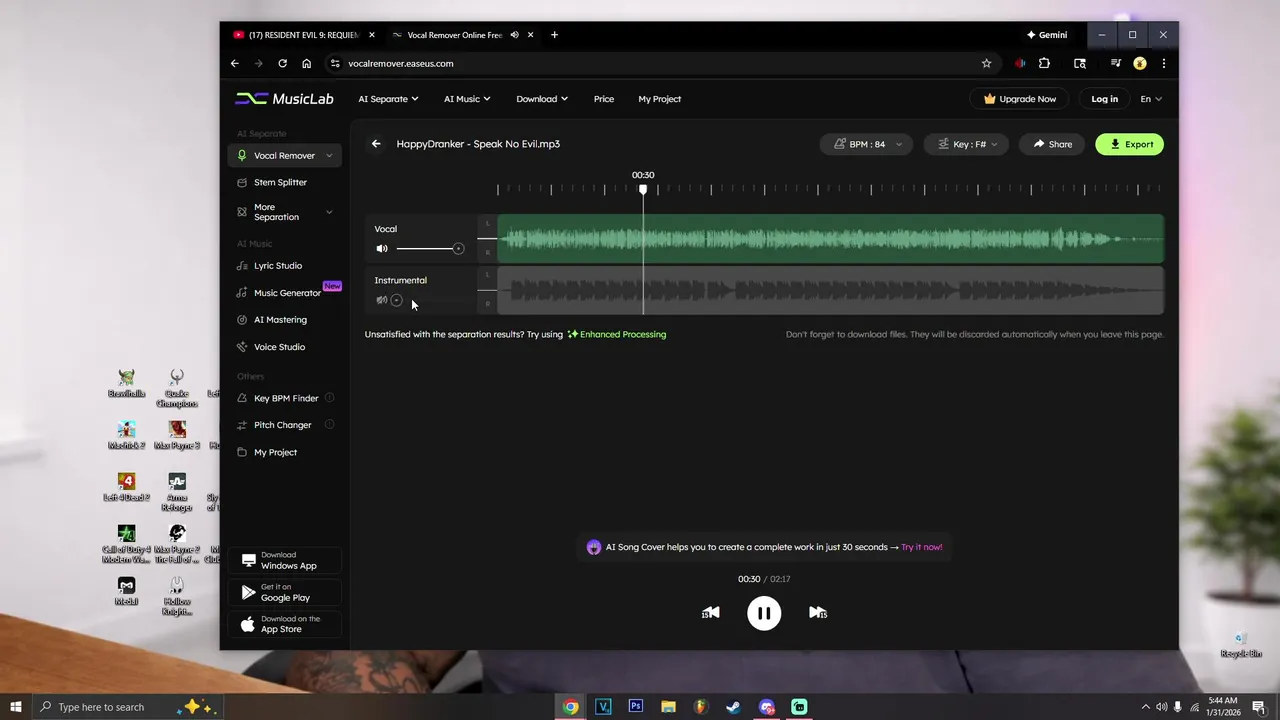1280x720 pixels.
Task: Click Chrome profile avatar
Action: point(1139,63)
